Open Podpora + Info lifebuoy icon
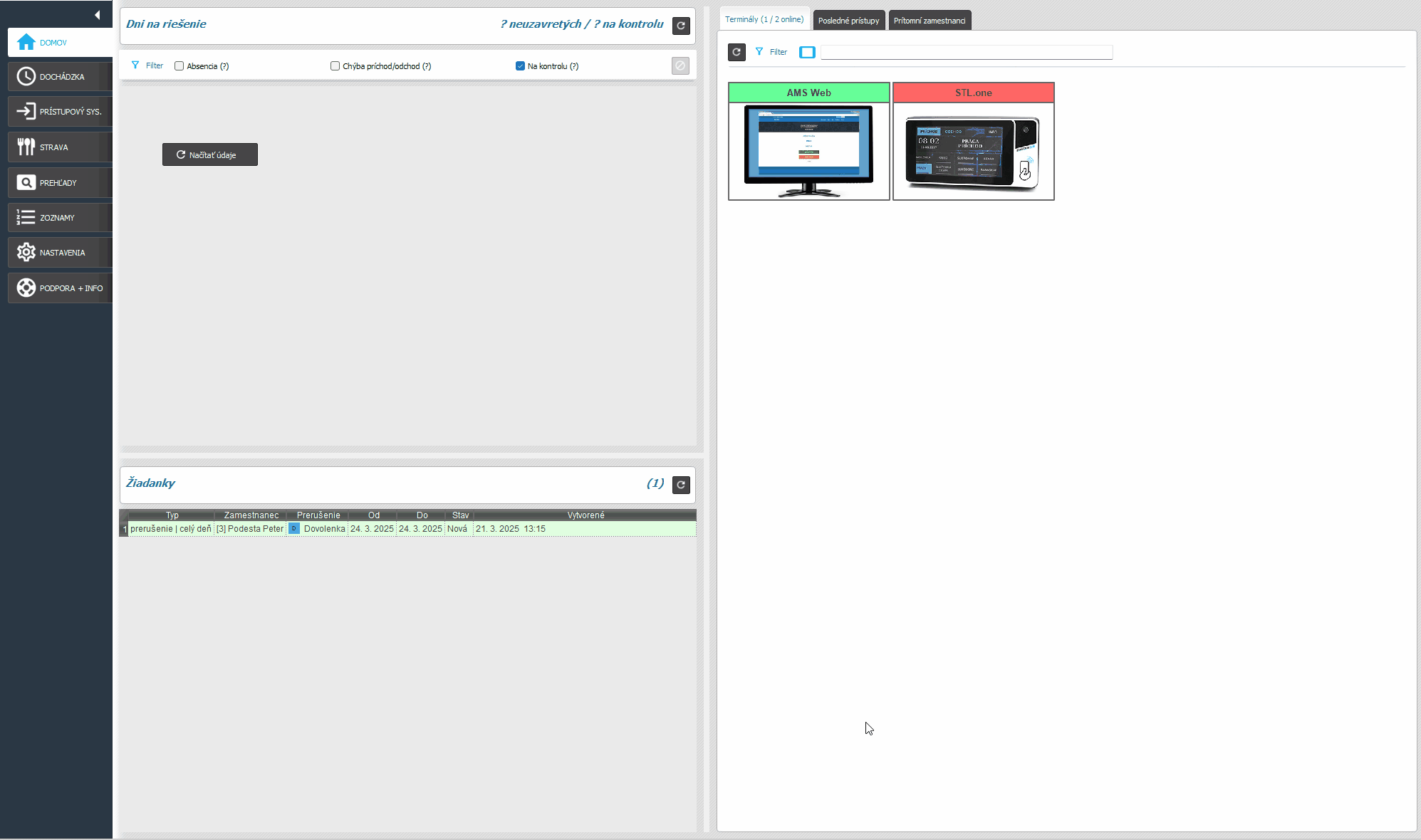 pos(26,288)
